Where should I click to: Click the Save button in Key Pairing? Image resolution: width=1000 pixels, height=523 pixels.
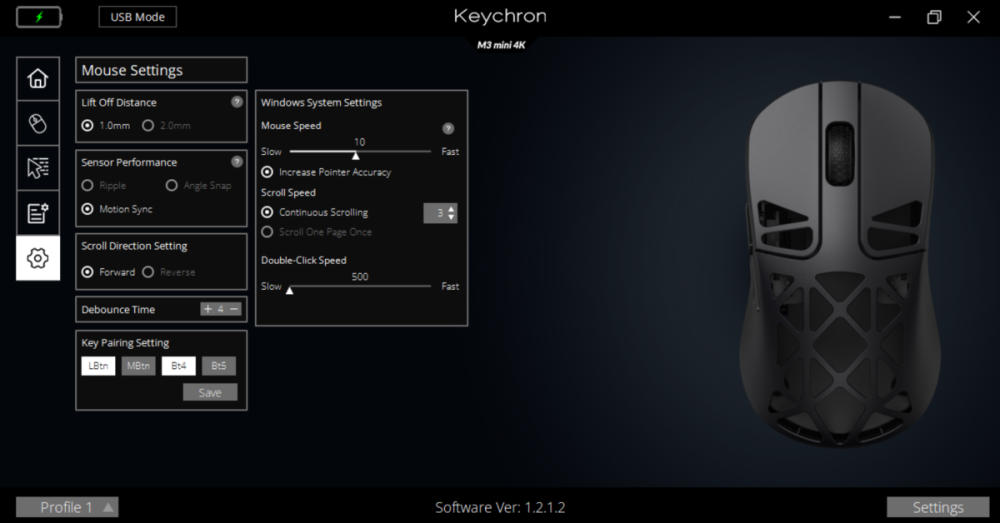[x=210, y=392]
